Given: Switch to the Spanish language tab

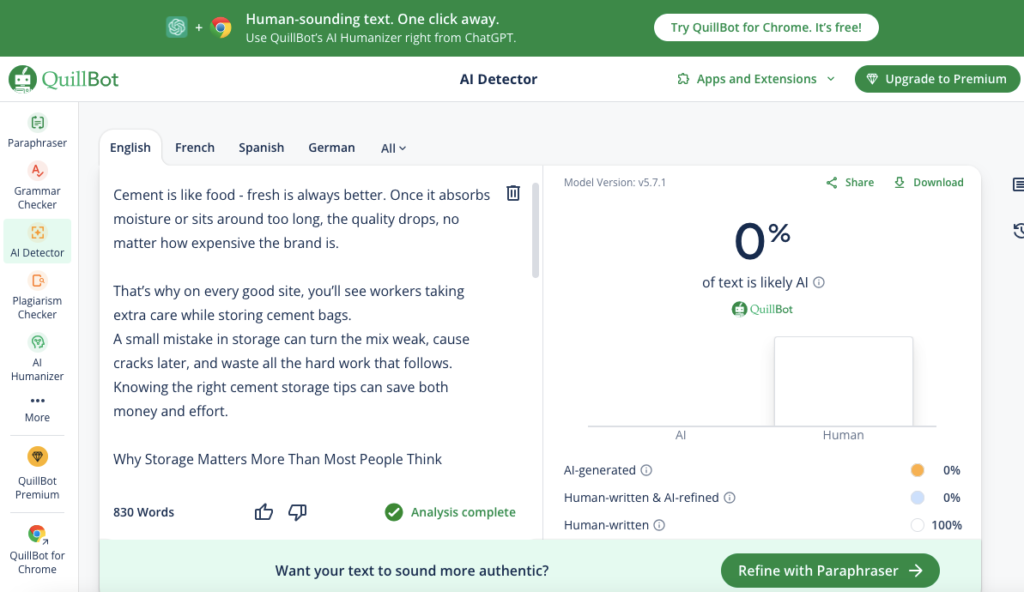Looking at the screenshot, I should point(261,148).
